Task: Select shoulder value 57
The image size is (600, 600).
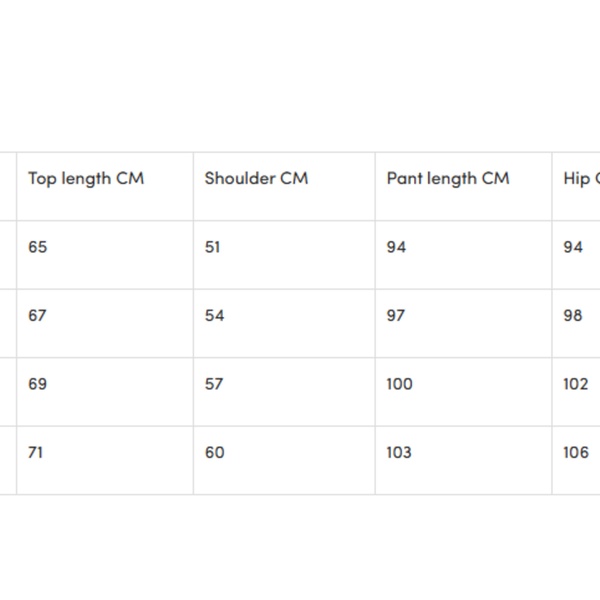Action: 214,384
